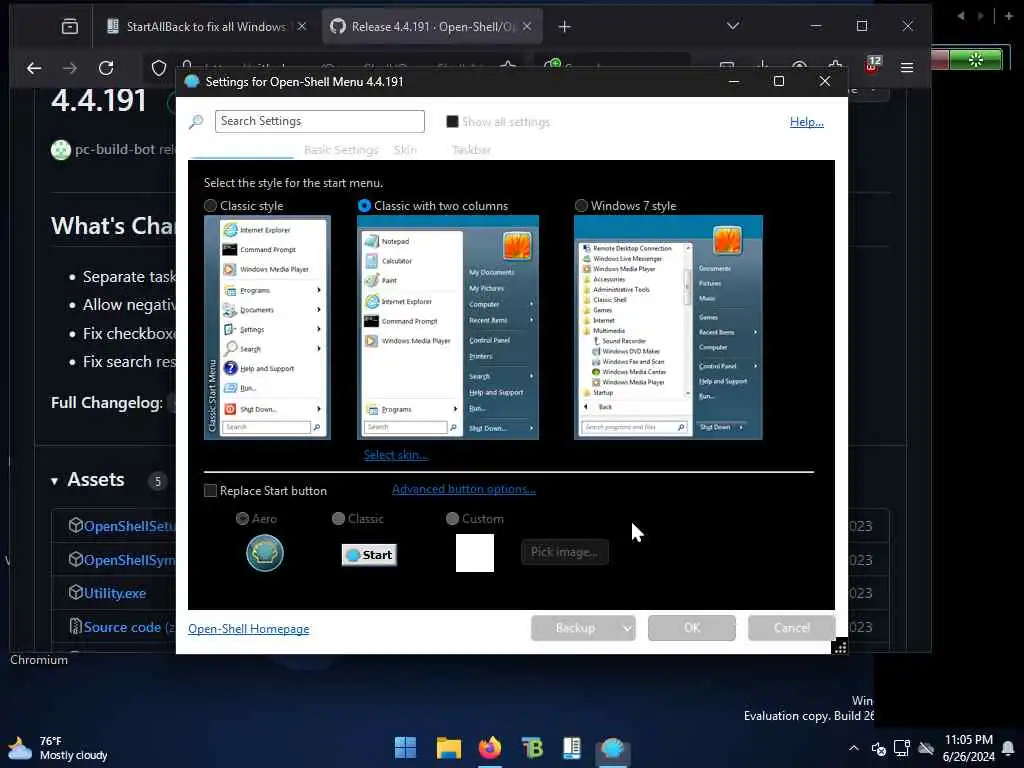This screenshot has width=1024, height=768.
Task: Go back in the browser
Action: click(x=34, y=68)
